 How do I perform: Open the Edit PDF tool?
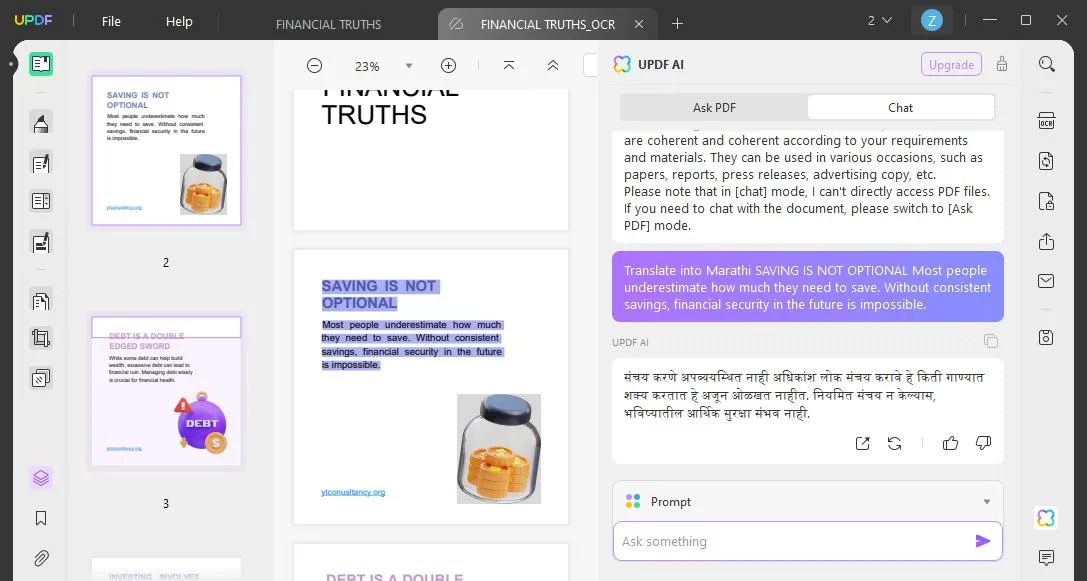[x=41, y=164]
